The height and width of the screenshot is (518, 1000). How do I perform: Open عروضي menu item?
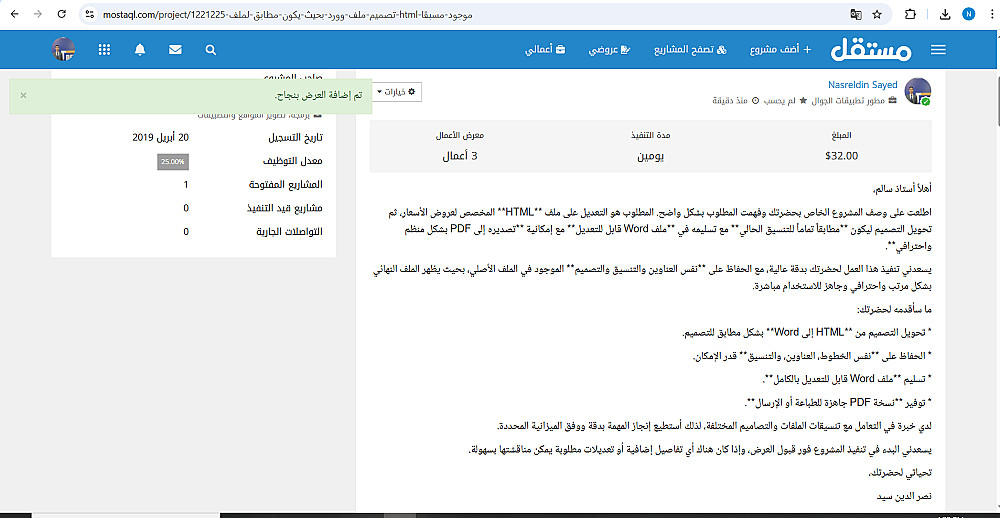click(609, 50)
